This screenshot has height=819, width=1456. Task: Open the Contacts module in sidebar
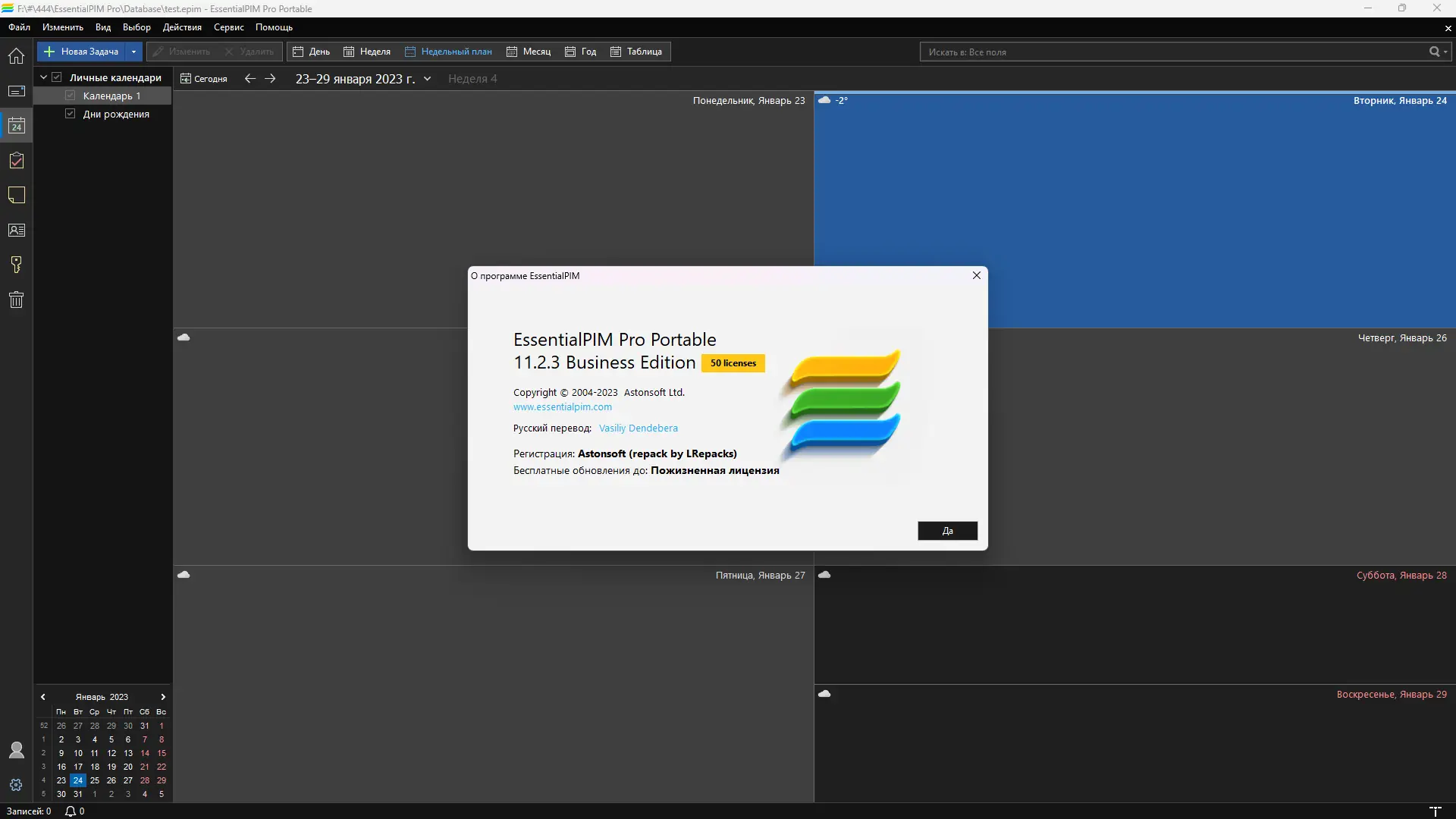16,231
